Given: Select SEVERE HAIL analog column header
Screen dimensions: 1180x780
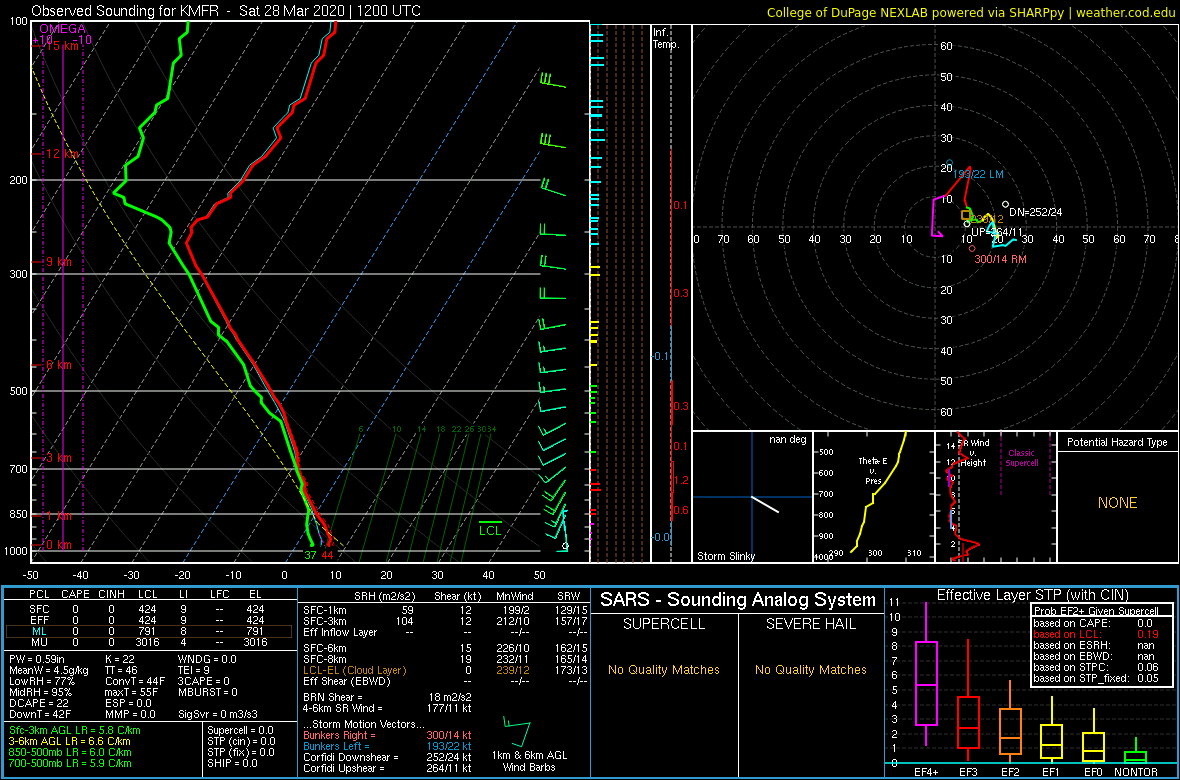Looking at the screenshot, I should point(811,626).
